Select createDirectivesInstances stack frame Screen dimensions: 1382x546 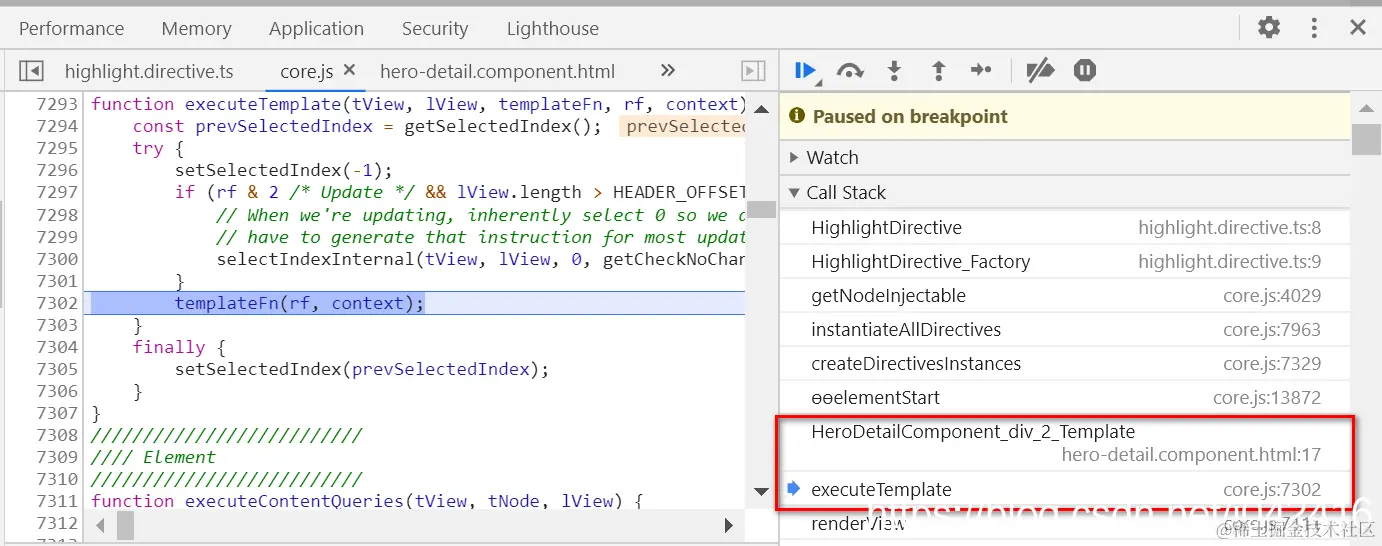coord(1065,364)
